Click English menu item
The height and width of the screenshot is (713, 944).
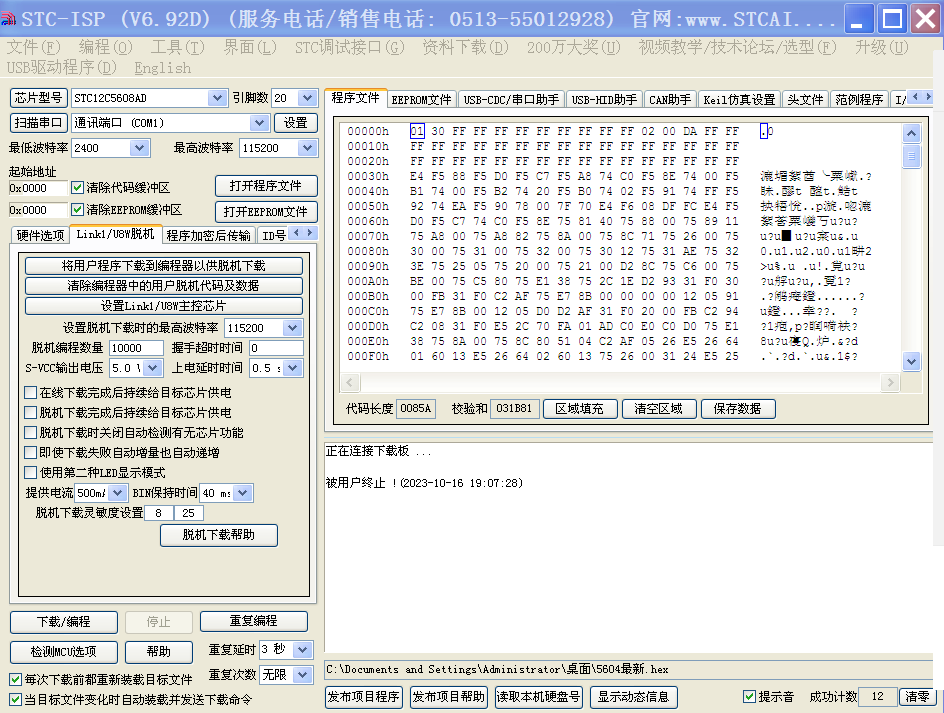click(163, 68)
